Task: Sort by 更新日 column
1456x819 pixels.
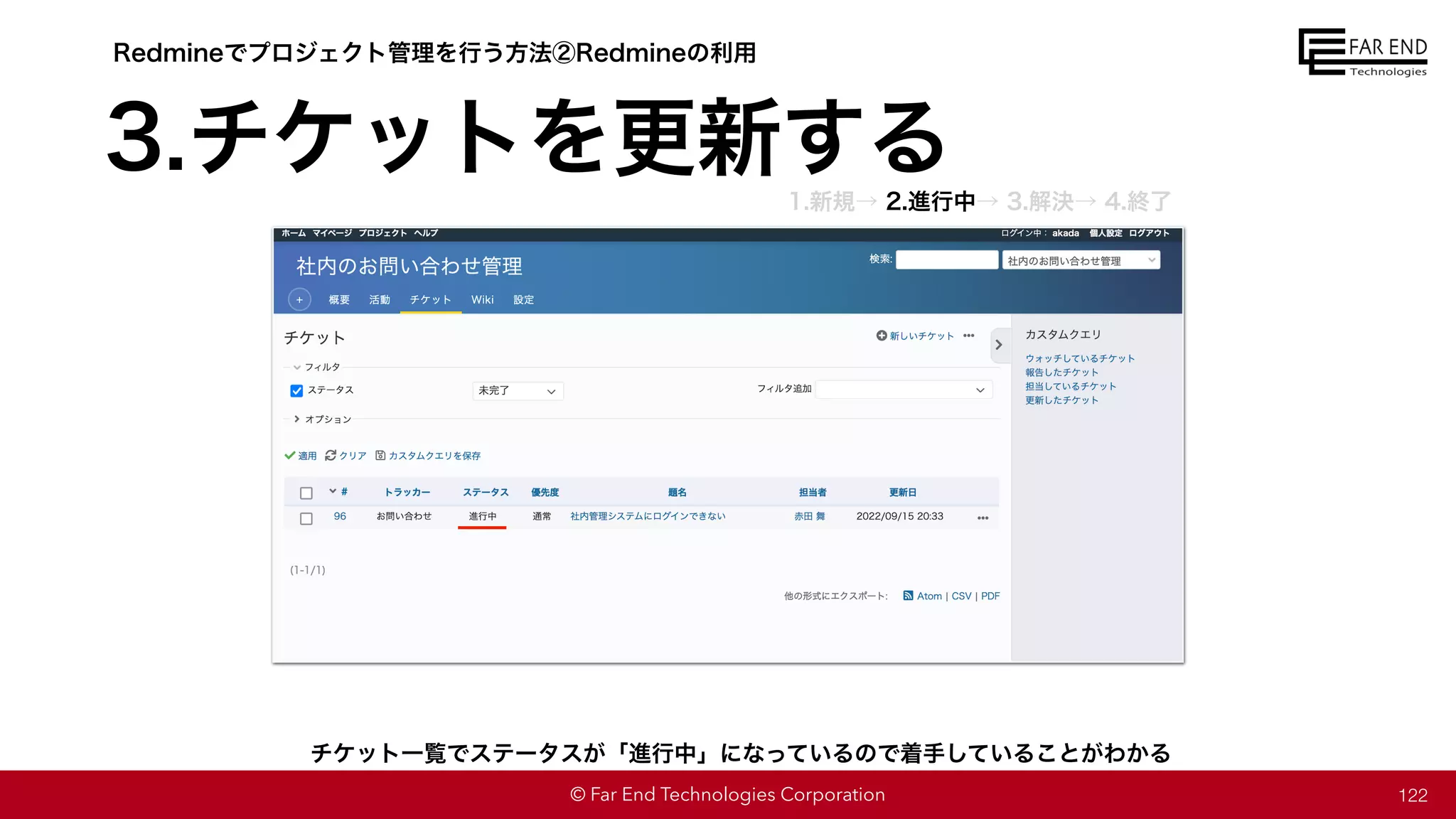Action: click(903, 492)
